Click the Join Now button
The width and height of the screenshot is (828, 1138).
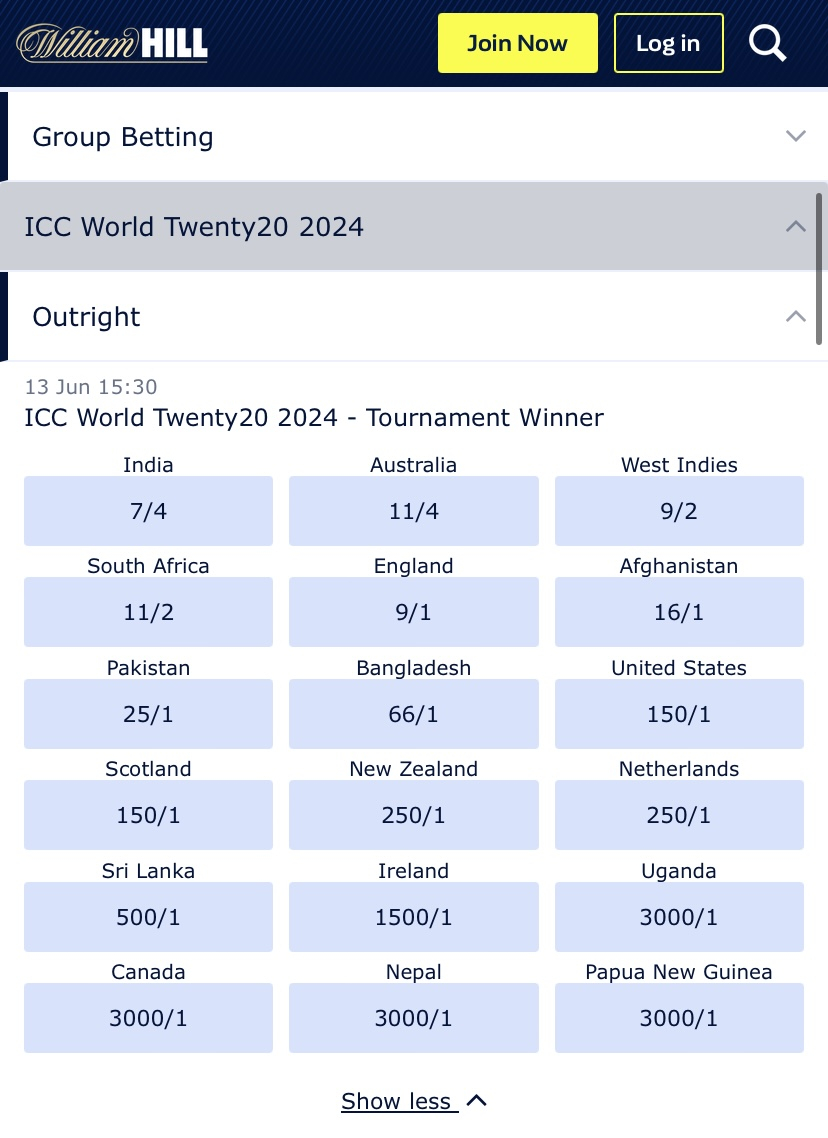(x=517, y=43)
